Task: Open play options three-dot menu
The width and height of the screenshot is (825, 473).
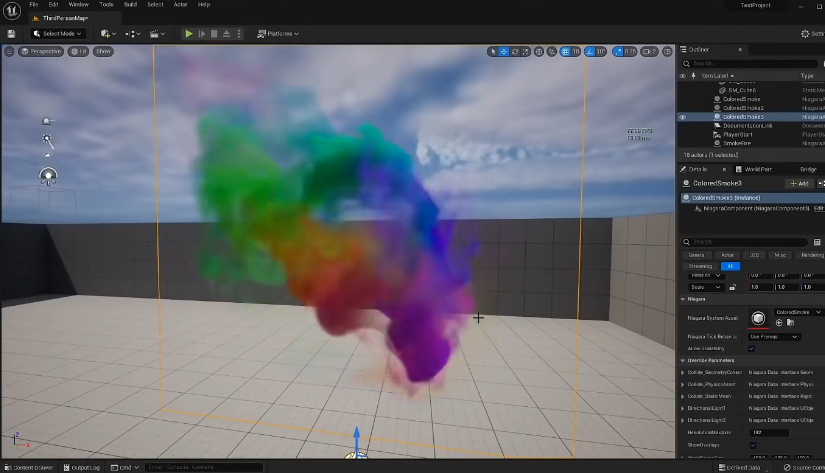Action: pyautogui.click(x=239, y=34)
